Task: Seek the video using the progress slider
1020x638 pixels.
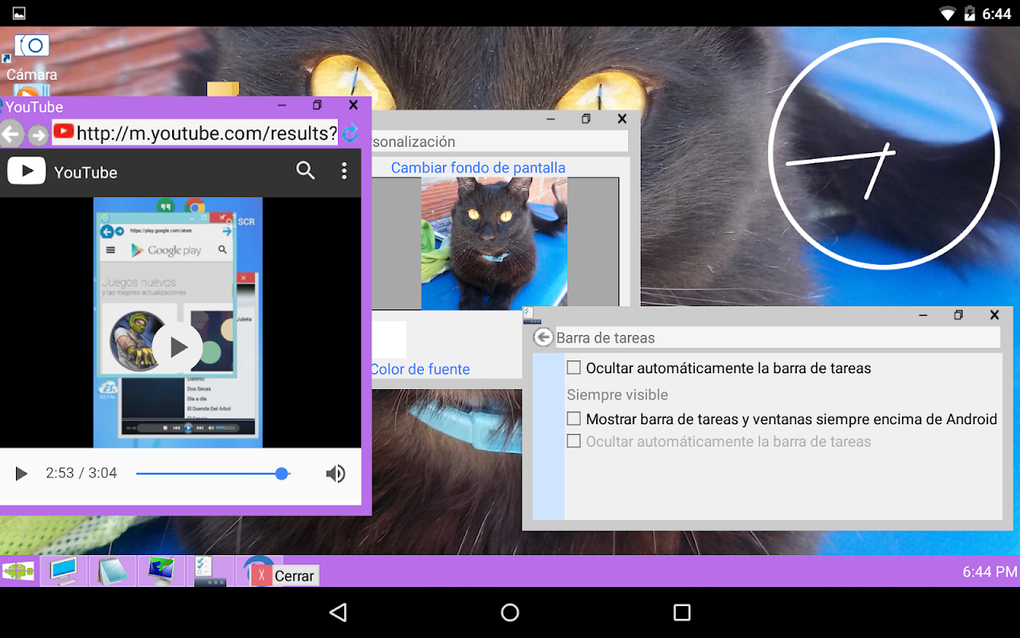Action: point(213,473)
